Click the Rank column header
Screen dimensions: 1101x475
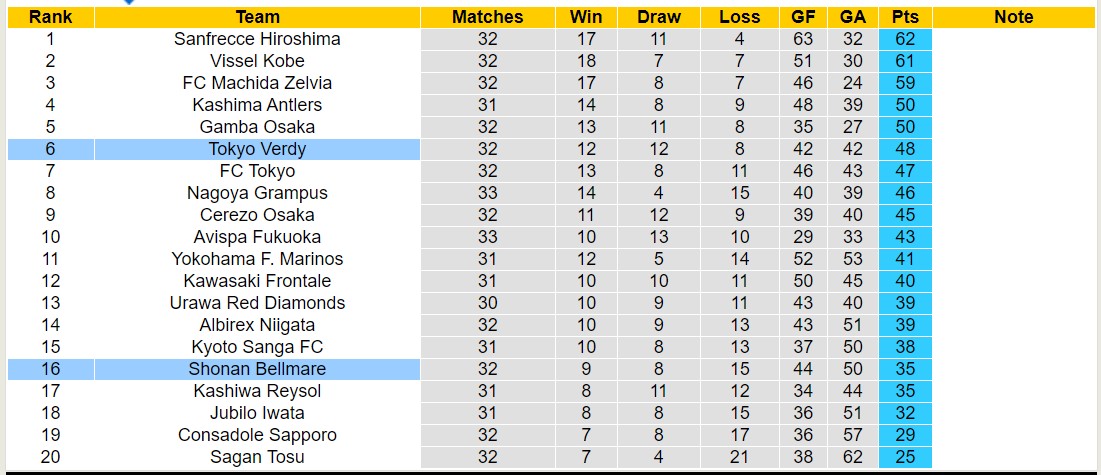pos(50,17)
